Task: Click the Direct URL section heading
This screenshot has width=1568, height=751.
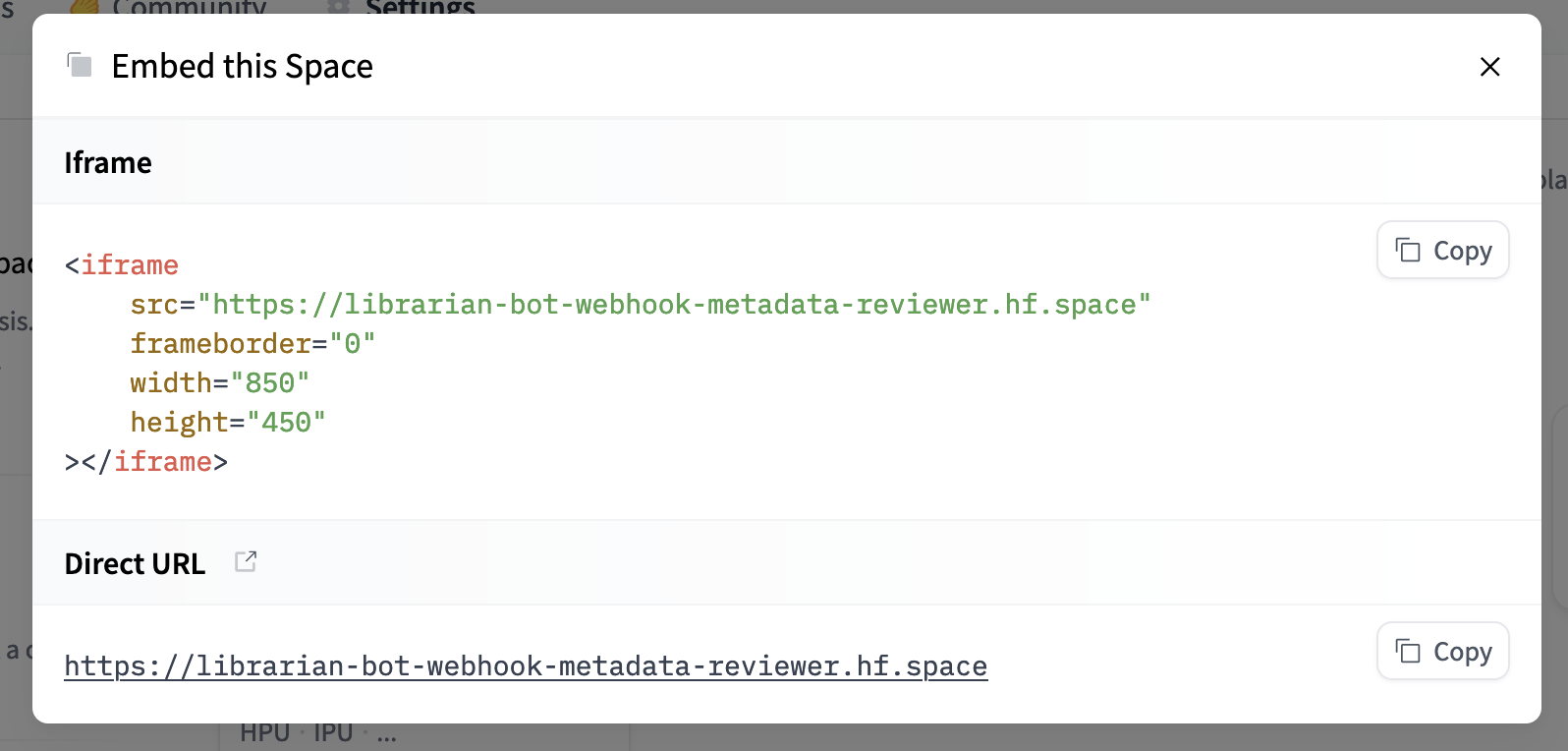Action: coord(135,564)
